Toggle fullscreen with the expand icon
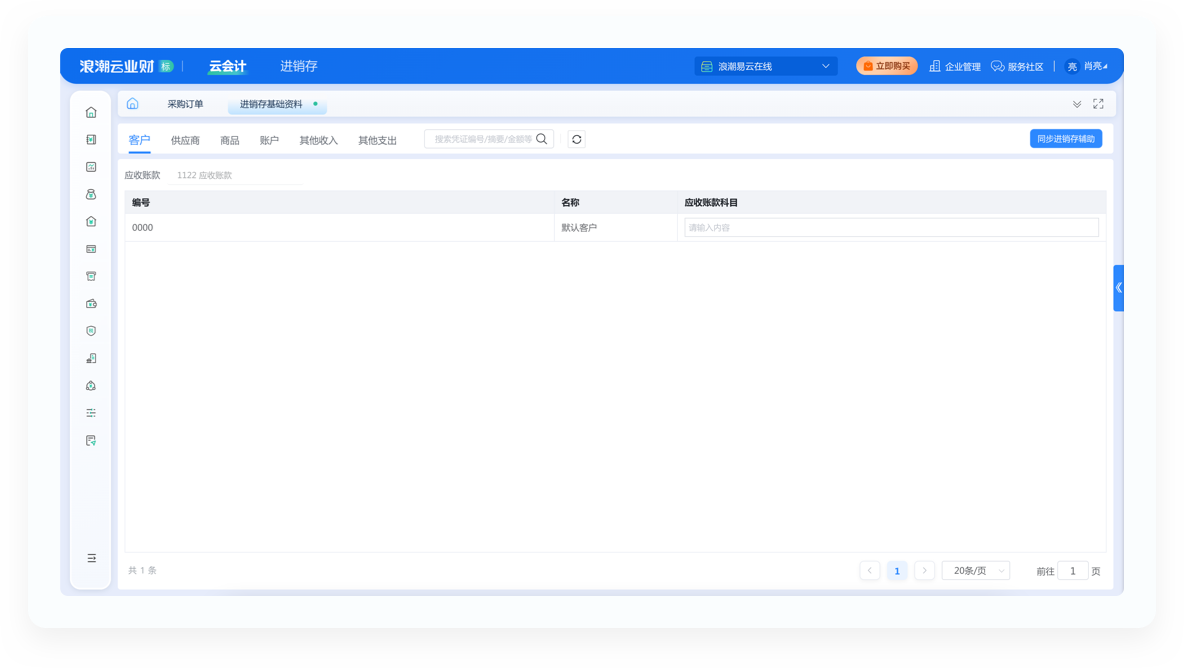 (1098, 104)
